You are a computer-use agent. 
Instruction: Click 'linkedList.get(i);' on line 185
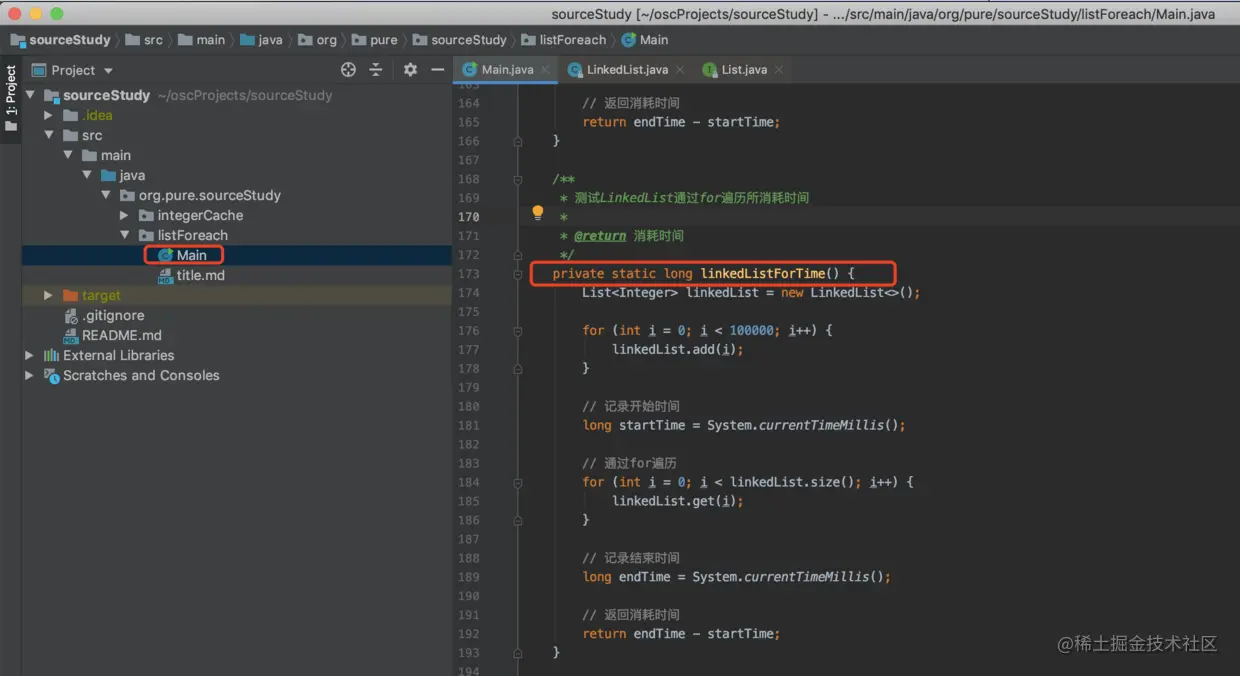678,501
